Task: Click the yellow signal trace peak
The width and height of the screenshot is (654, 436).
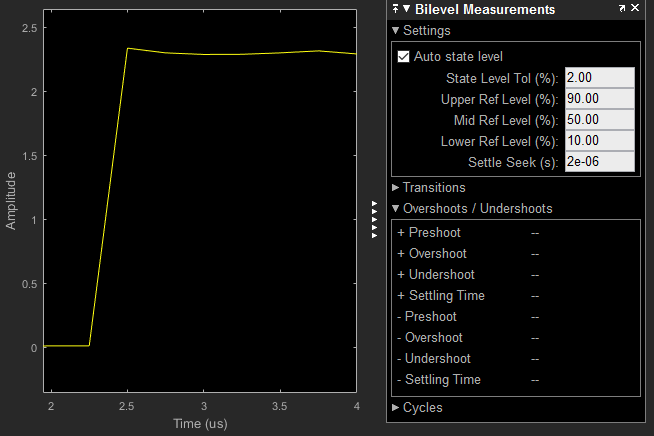Action: pyautogui.click(x=128, y=48)
